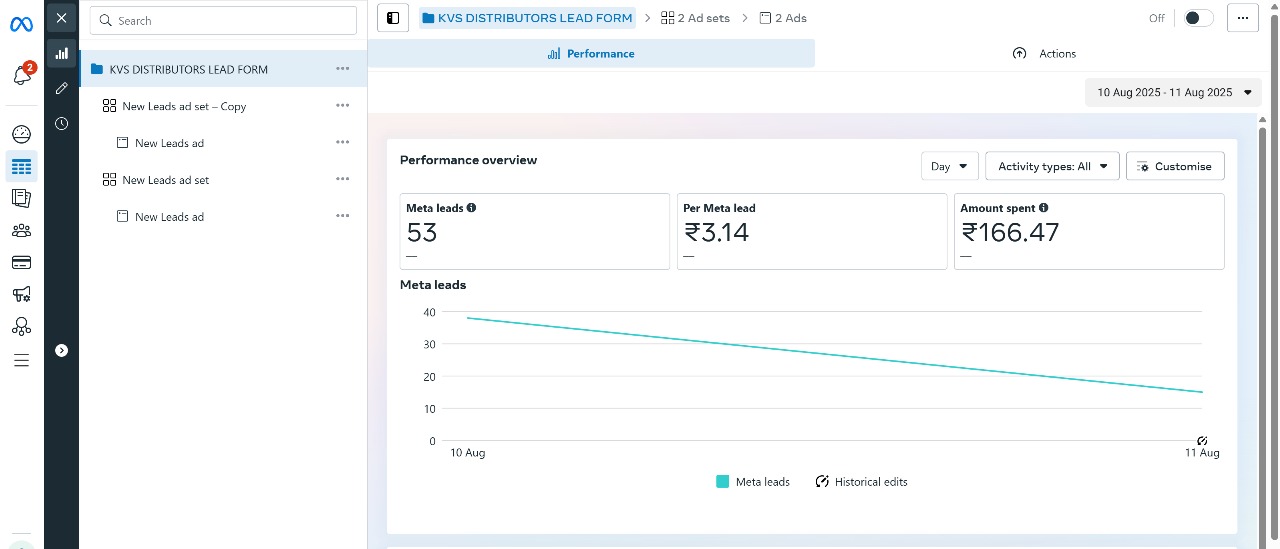Image resolution: width=1280 pixels, height=549 pixels.
Task: Open the Activity types: All dropdown
Action: [1052, 167]
